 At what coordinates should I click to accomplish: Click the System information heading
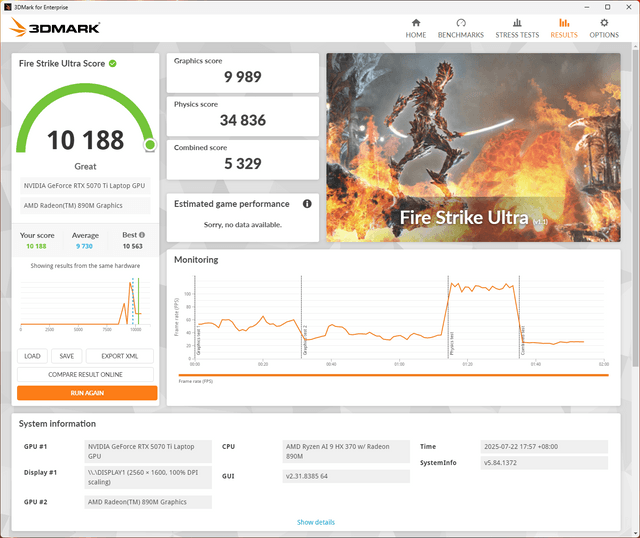tap(57, 424)
